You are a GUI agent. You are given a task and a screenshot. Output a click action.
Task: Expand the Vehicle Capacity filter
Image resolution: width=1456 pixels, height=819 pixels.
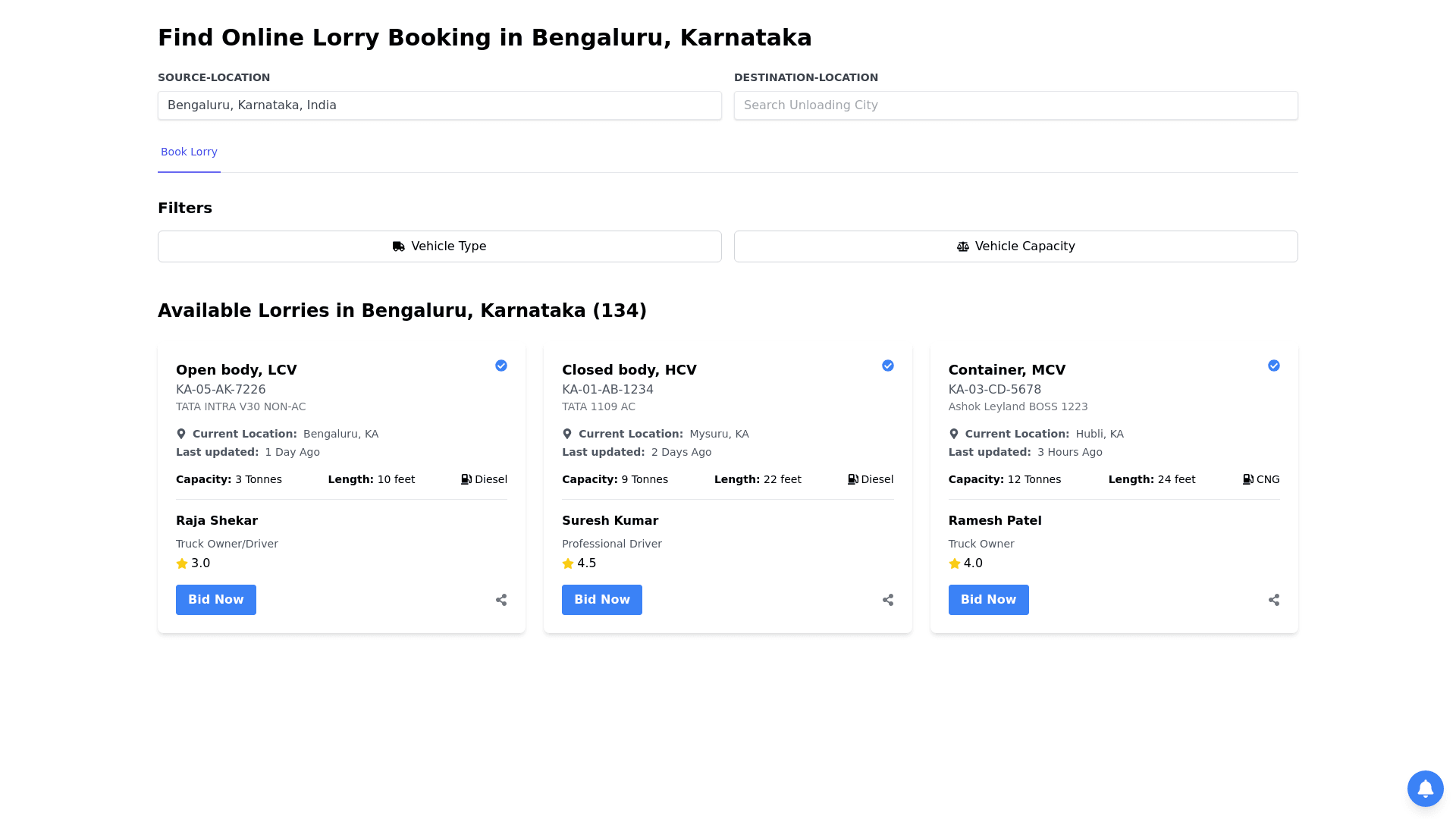[x=1016, y=246]
